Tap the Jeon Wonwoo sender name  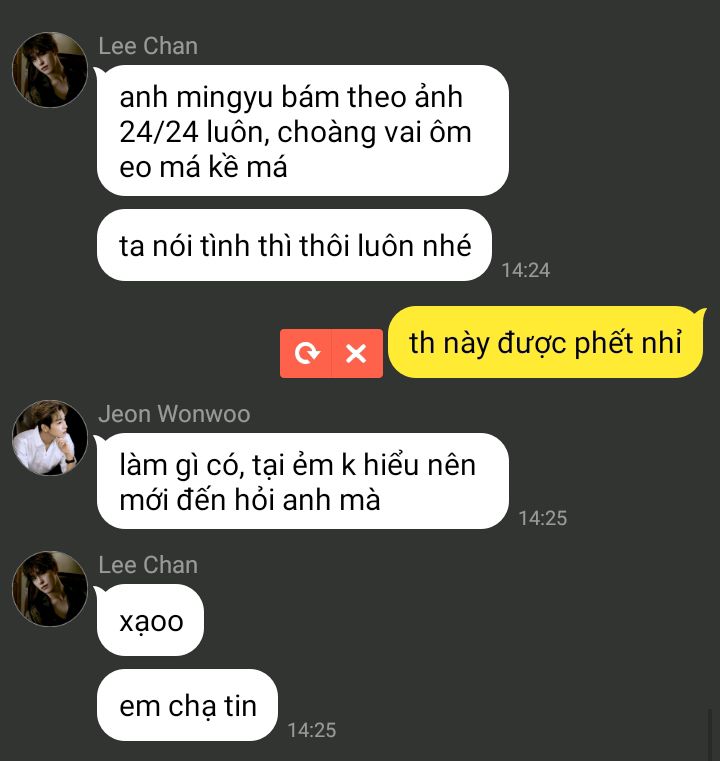point(174,414)
